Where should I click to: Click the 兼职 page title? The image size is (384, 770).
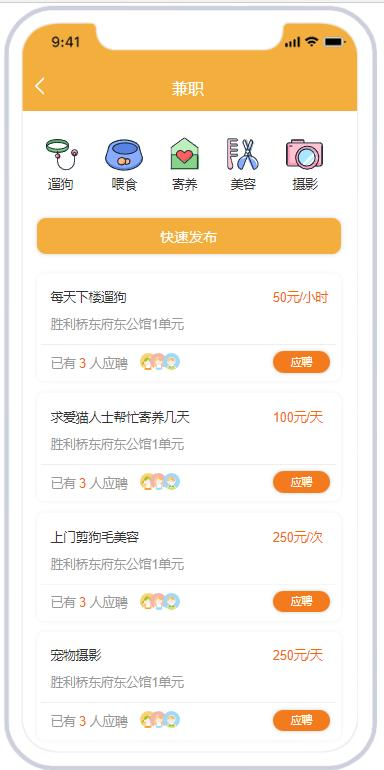pos(188,89)
